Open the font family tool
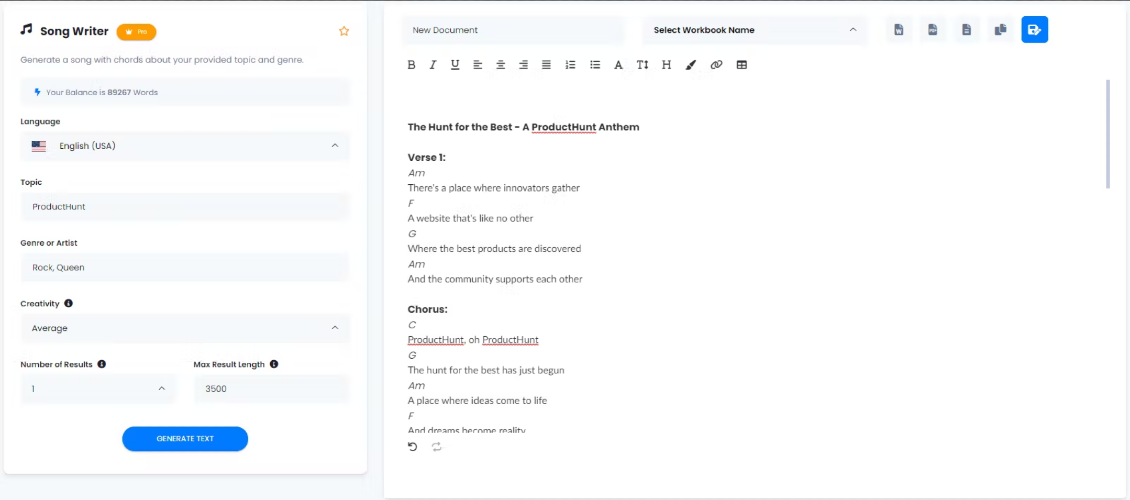This screenshot has height=500, width=1130. coord(618,65)
